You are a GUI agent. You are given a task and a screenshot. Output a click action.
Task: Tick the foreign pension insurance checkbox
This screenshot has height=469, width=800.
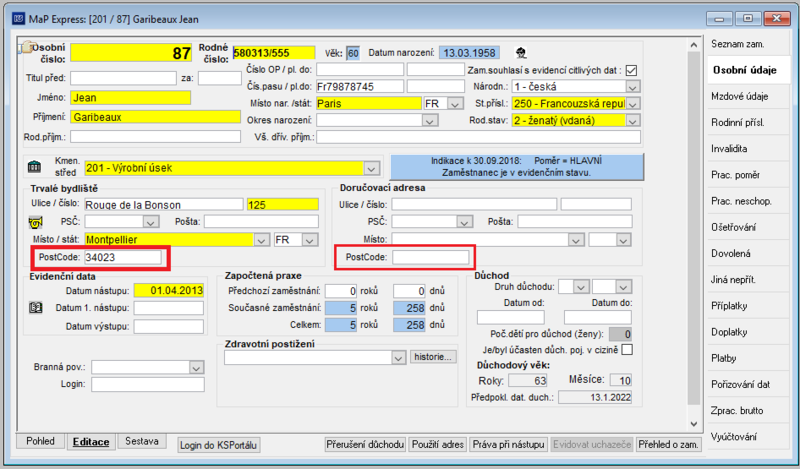(628, 350)
